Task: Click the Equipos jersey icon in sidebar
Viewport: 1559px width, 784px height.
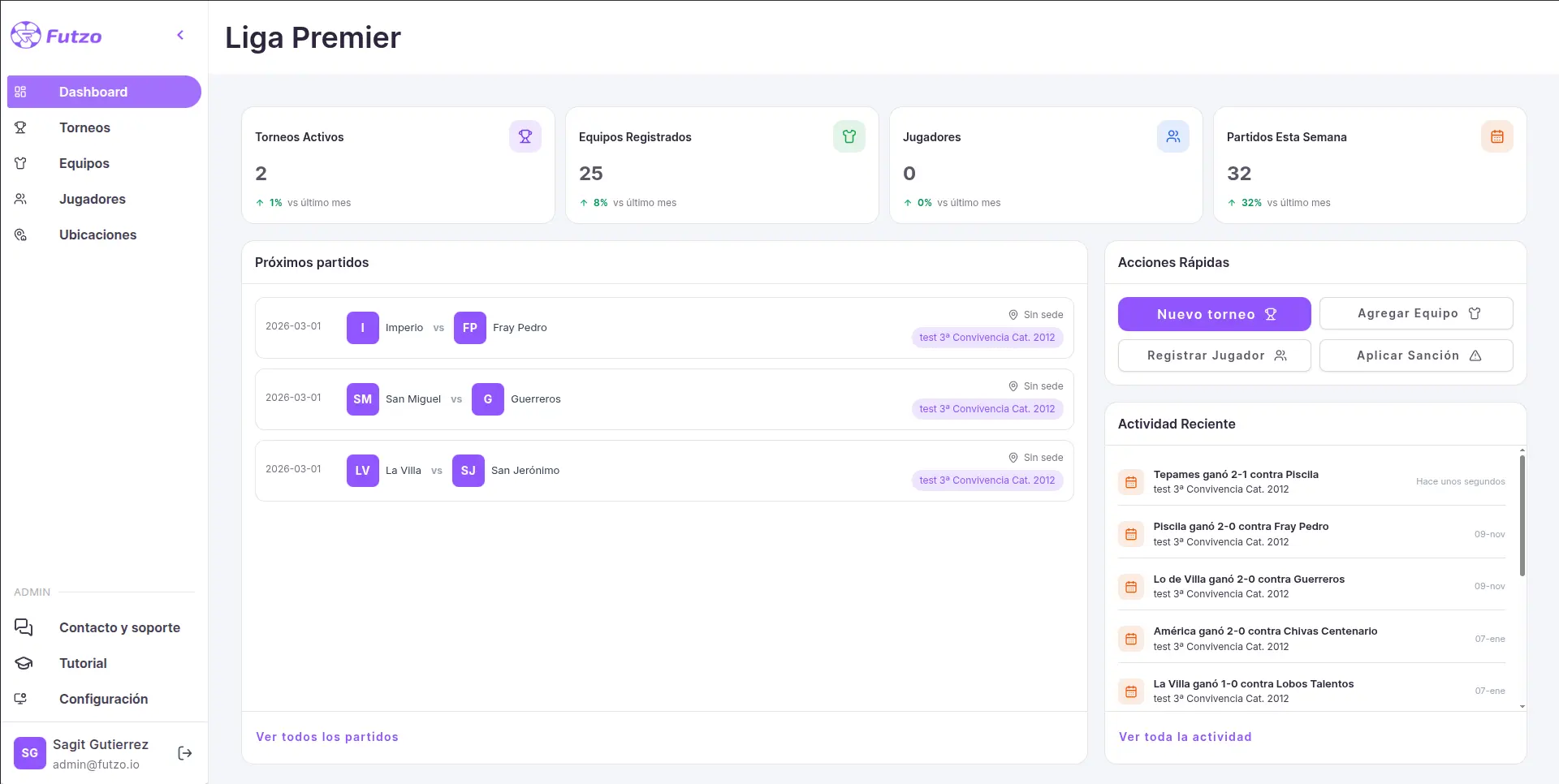Action: 20,163
